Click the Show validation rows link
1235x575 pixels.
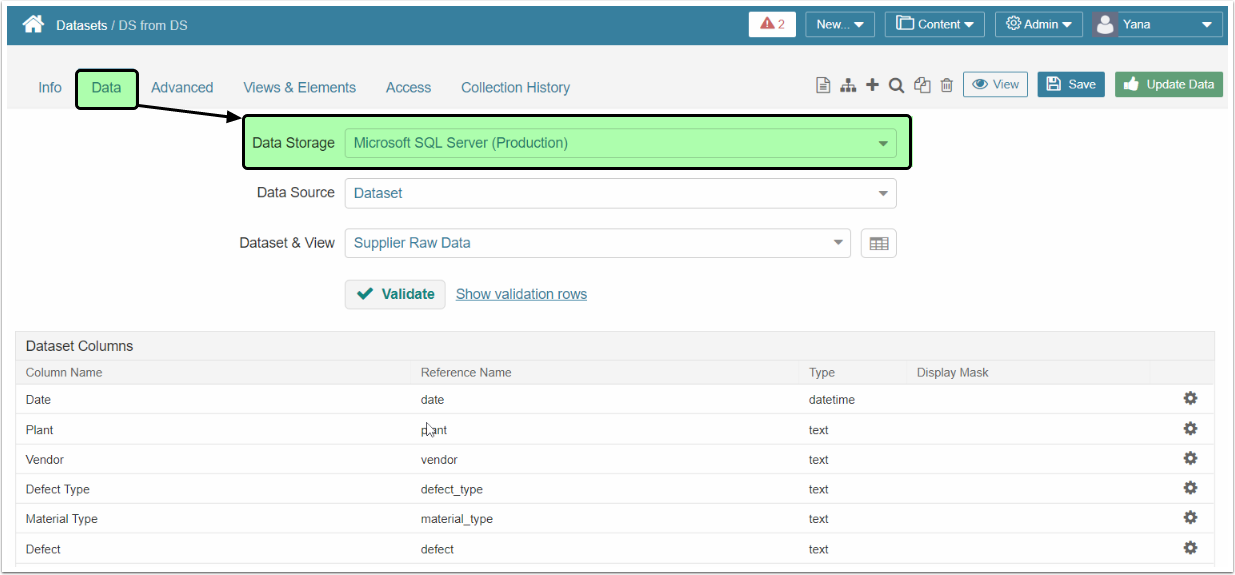[521, 294]
